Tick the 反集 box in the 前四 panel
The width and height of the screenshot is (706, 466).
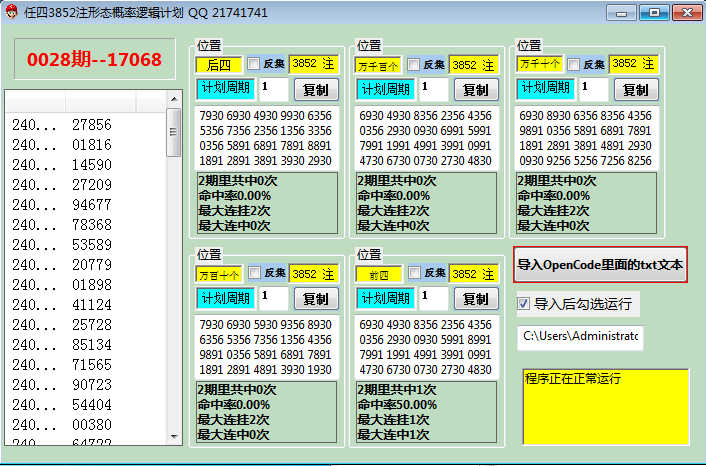[x=414, y=273]
